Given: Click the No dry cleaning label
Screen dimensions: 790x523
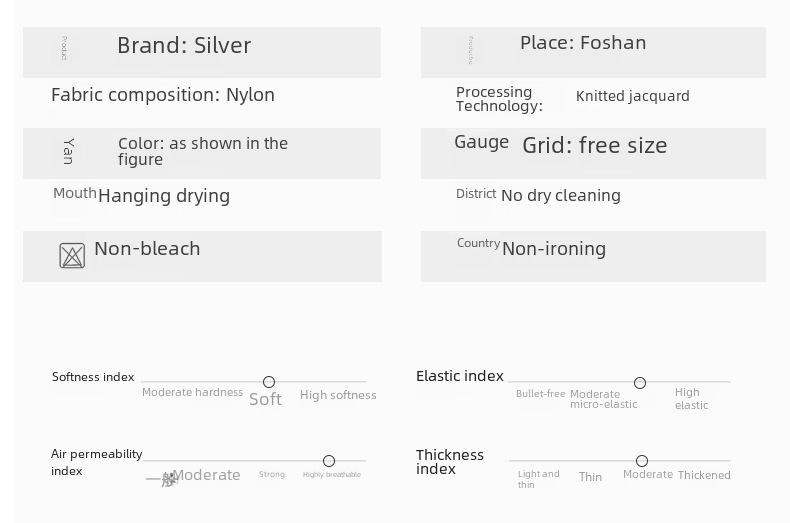Looking at the screenshot, I should [561, 195].
